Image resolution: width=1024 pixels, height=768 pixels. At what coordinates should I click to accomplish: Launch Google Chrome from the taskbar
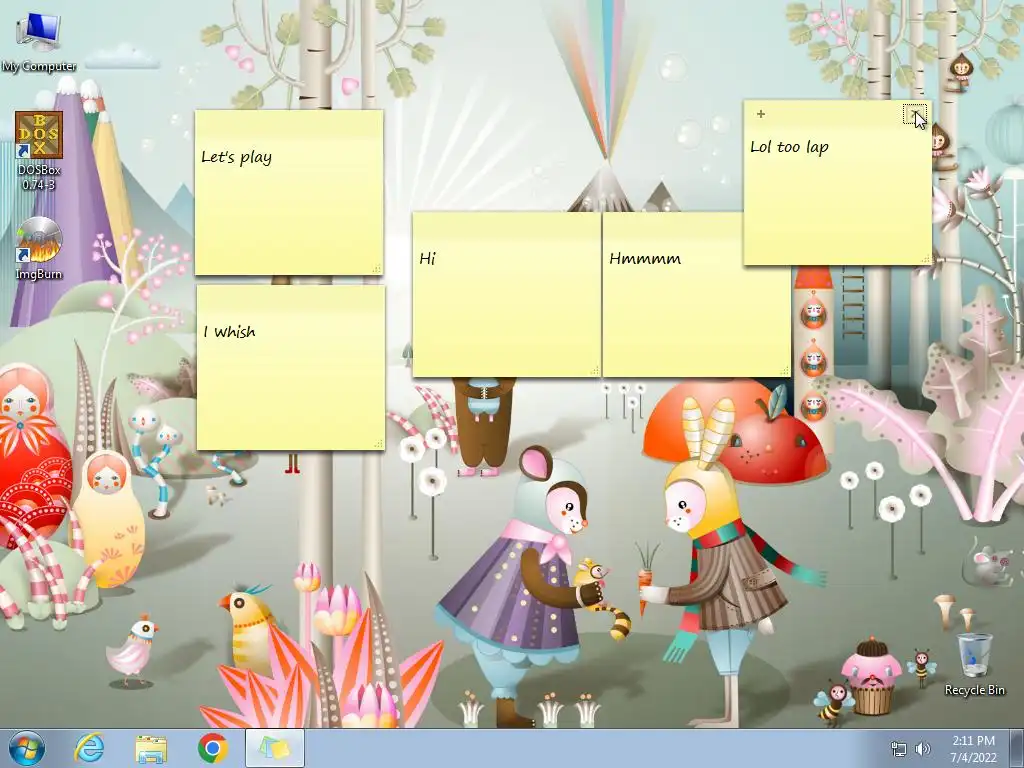(213, 748)
